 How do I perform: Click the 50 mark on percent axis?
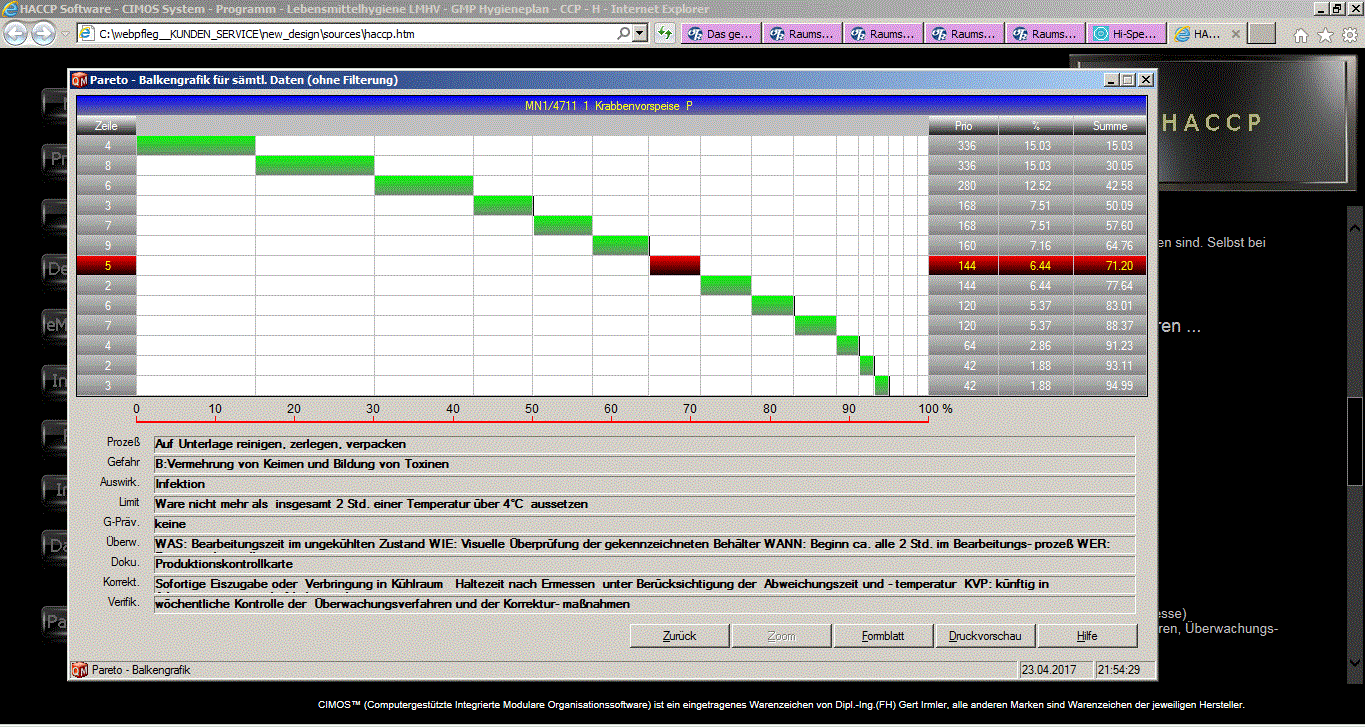[x=531, y=409]
